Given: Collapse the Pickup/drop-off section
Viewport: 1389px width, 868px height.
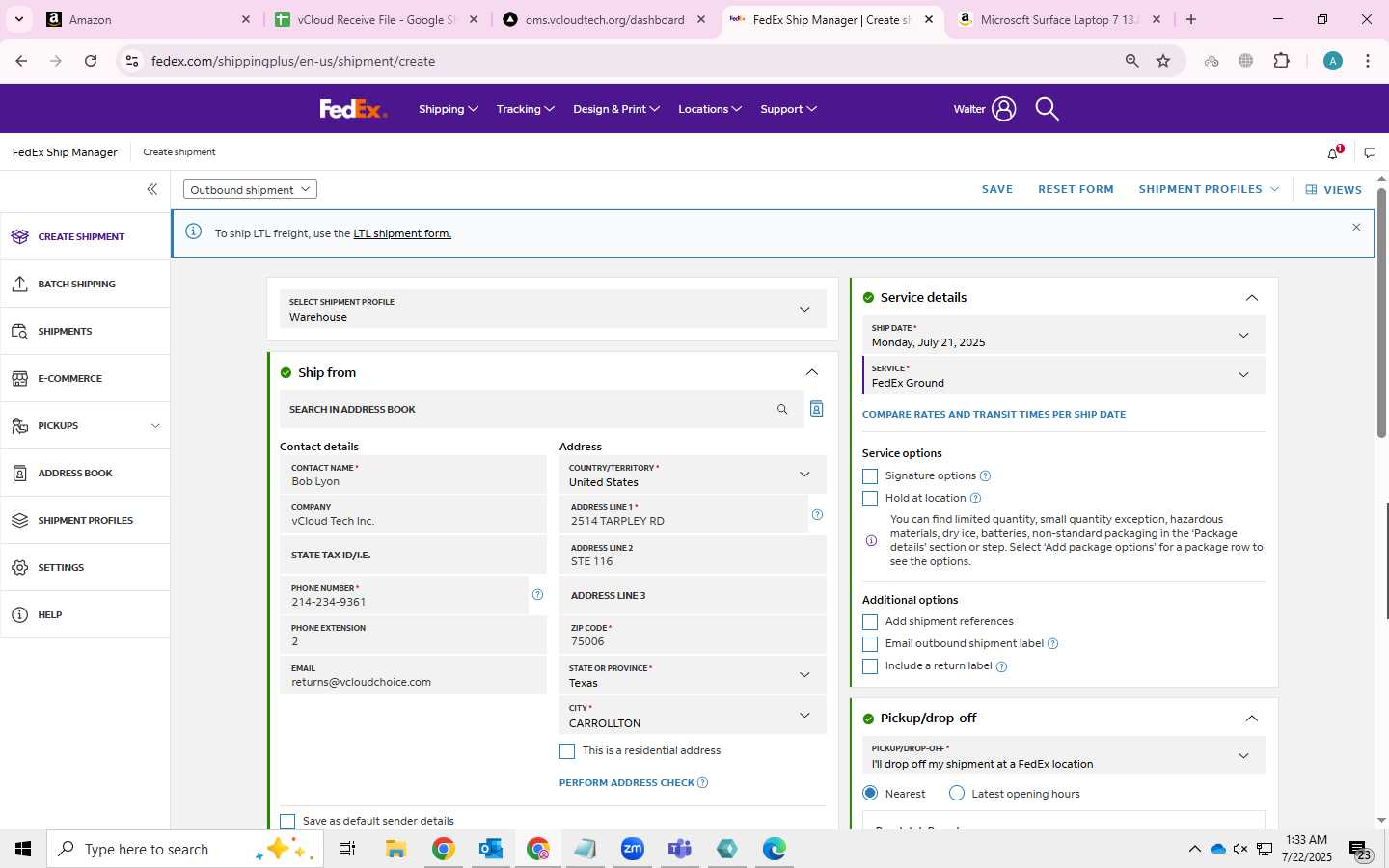Looking at the screenshot, I should 1252,719.
